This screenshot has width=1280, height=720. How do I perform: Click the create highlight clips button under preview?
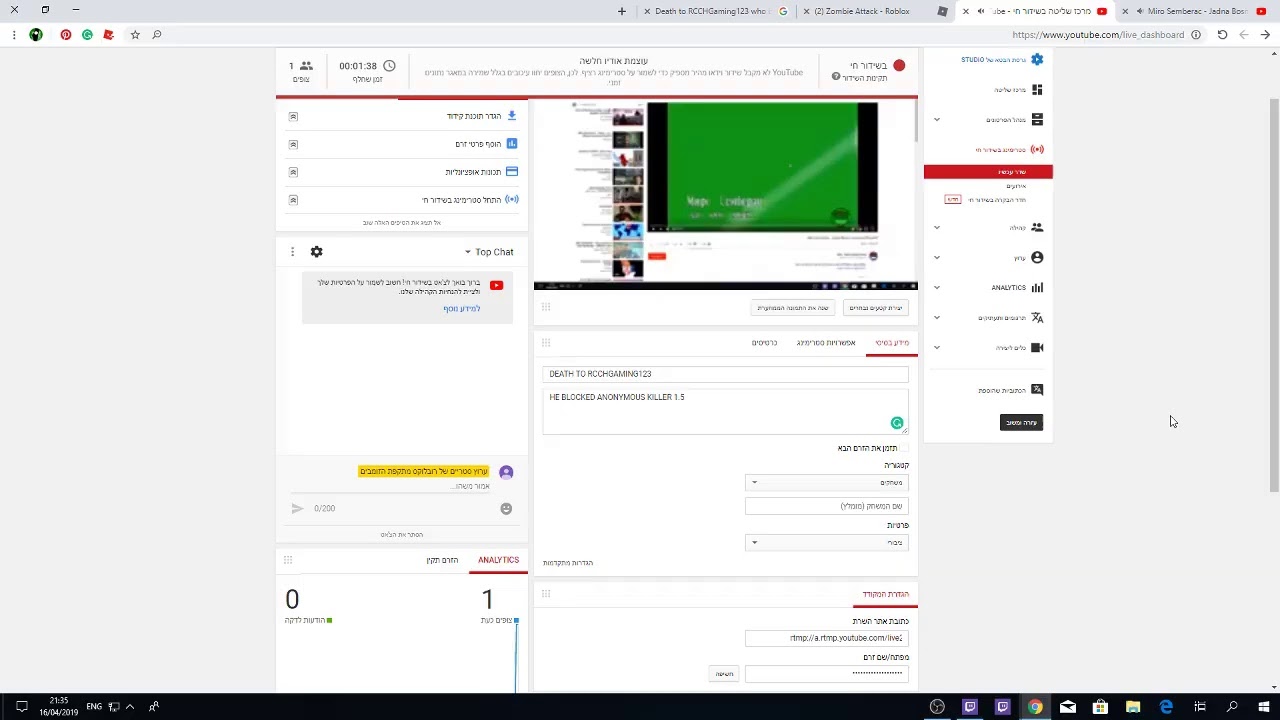pos(876,308)
